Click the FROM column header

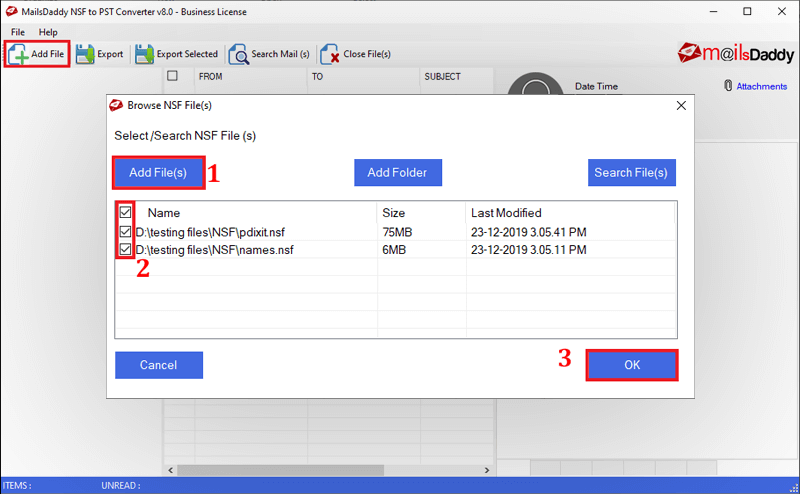pos(211,77)
